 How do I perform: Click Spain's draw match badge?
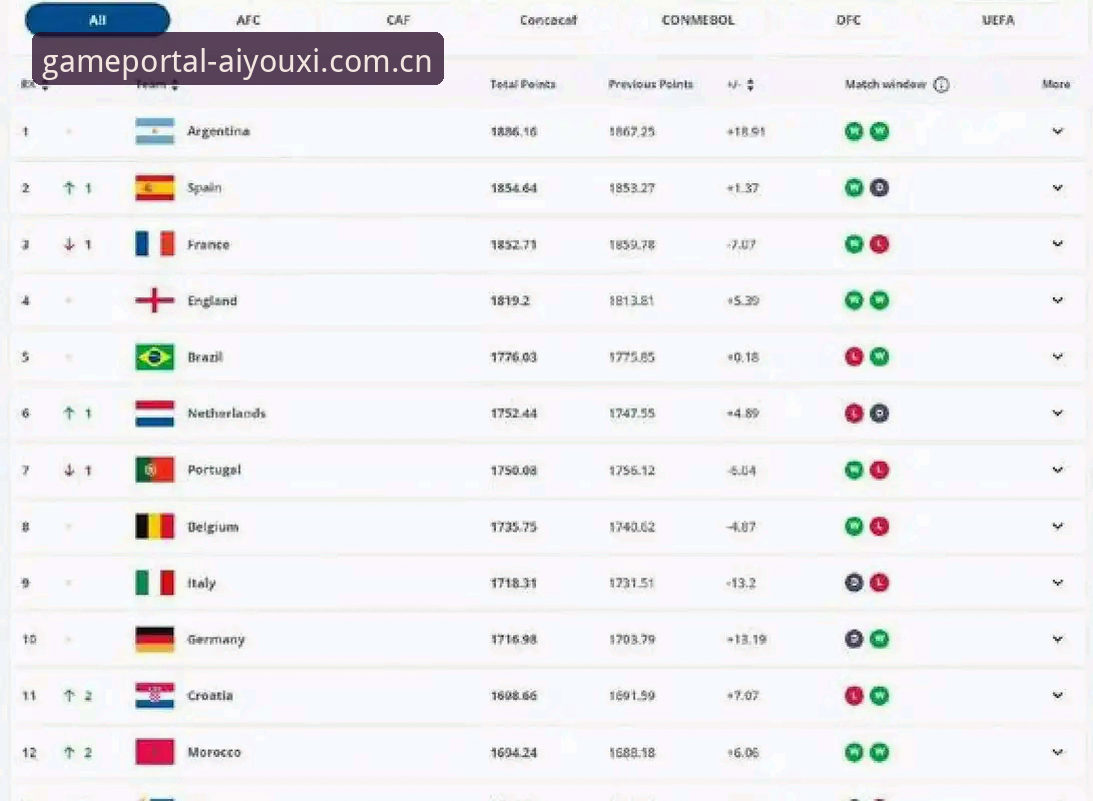879,188
